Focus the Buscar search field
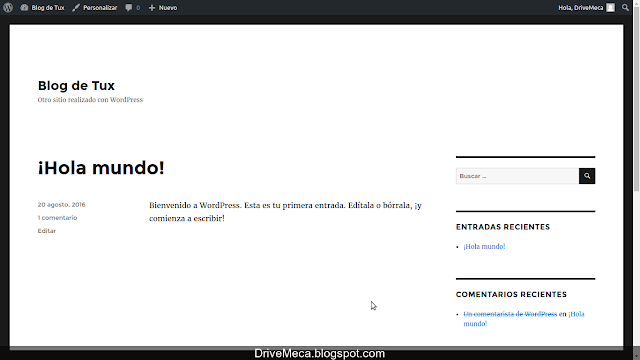The image size is (640, 360). tap(517, 176)
